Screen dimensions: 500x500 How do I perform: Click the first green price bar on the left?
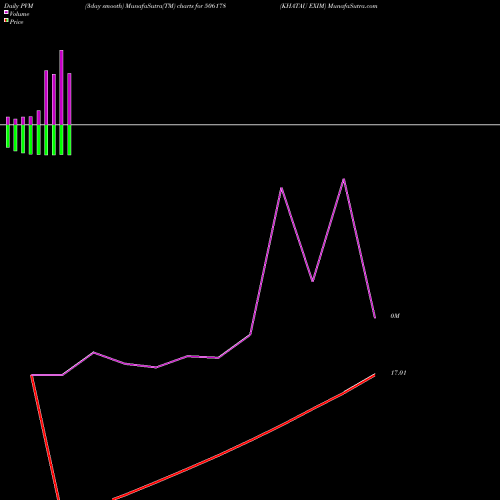[x=8, y=136]
